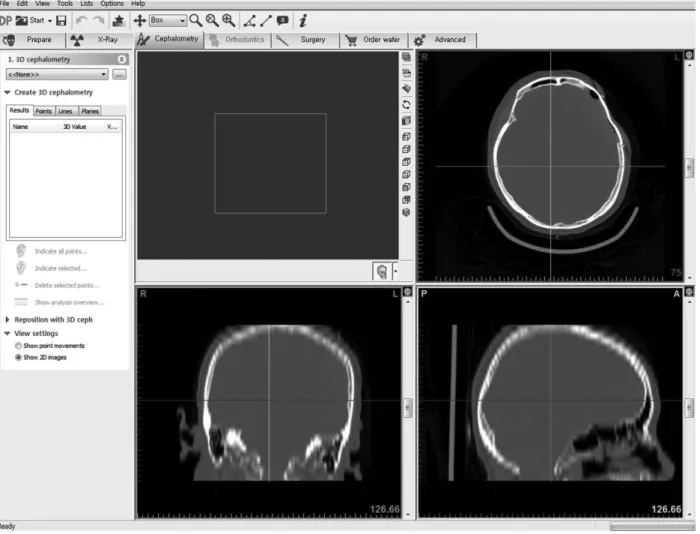Open the <<None>> analysis dropdown
700x534 pixels.
(57, 75)
